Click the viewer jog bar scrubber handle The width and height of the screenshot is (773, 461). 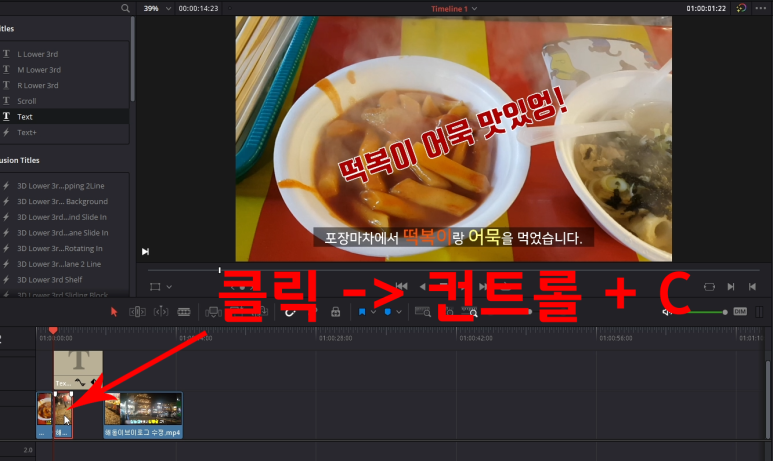(x=219, y=270)
